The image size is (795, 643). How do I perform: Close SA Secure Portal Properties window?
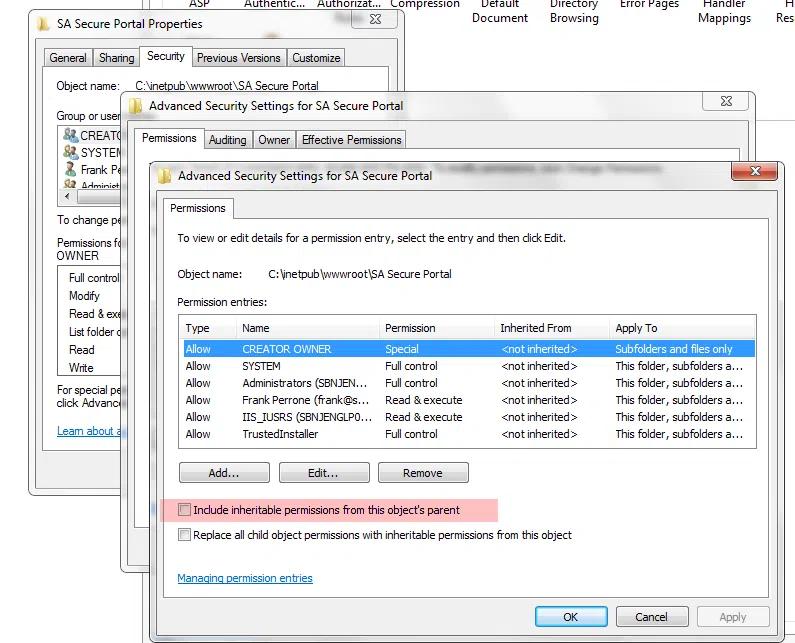point(375,19)
